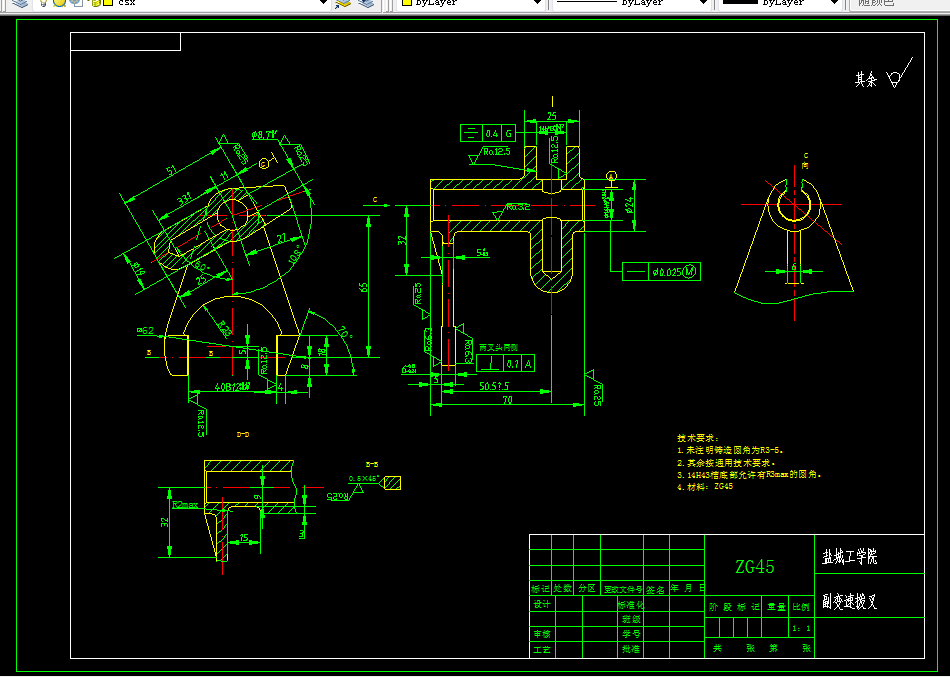This screenshot has width=950, height=677.
Task: Click the 标准化 title block label
Action: tap(631, 604)
